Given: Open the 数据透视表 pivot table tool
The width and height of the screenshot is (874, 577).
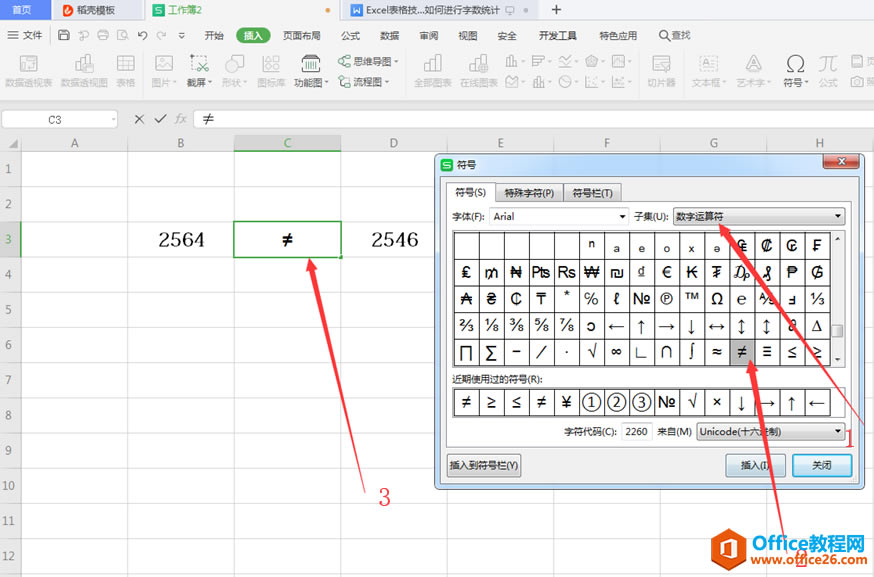Looking at the screenshot, I should click(28, 71).
